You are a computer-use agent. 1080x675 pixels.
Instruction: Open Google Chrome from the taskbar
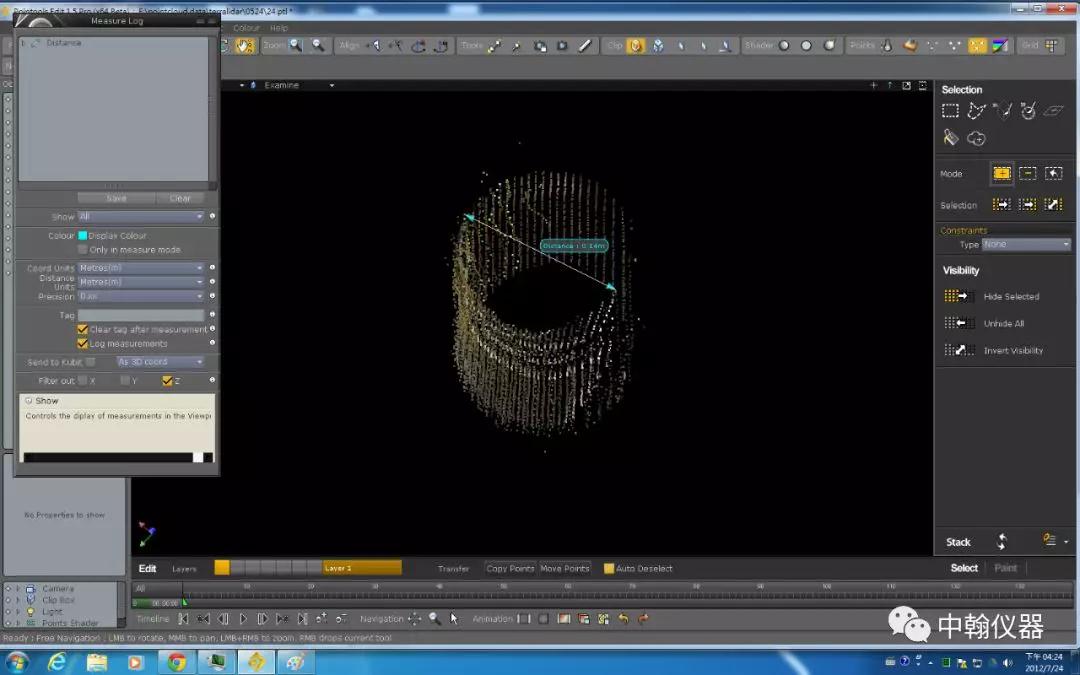click(177, 662)
